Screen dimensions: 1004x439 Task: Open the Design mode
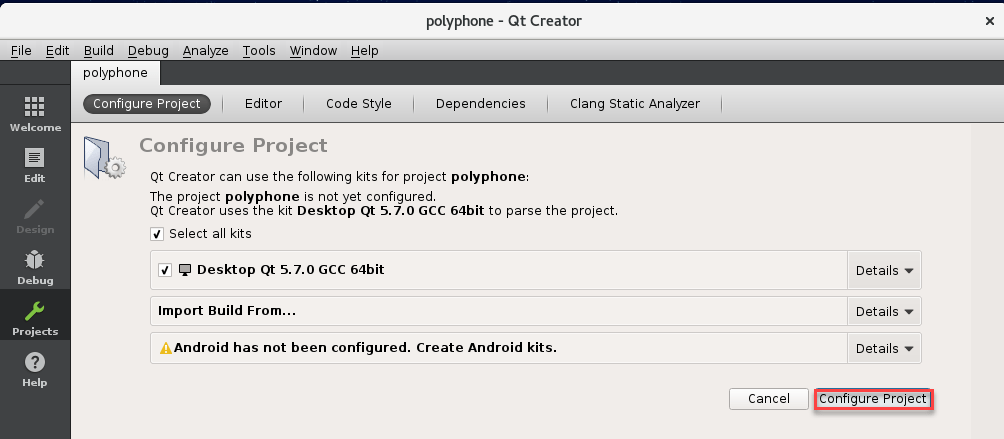point(35,216)
